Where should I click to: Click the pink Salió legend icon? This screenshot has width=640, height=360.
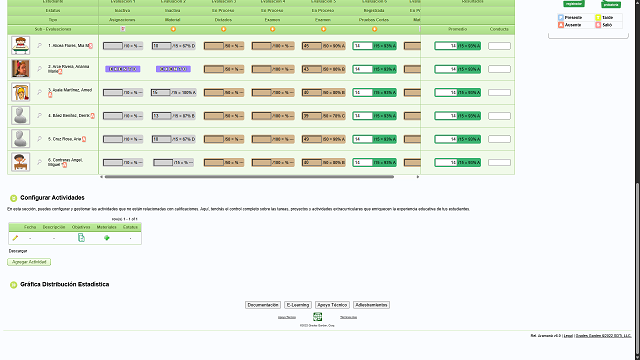(598, 25)
